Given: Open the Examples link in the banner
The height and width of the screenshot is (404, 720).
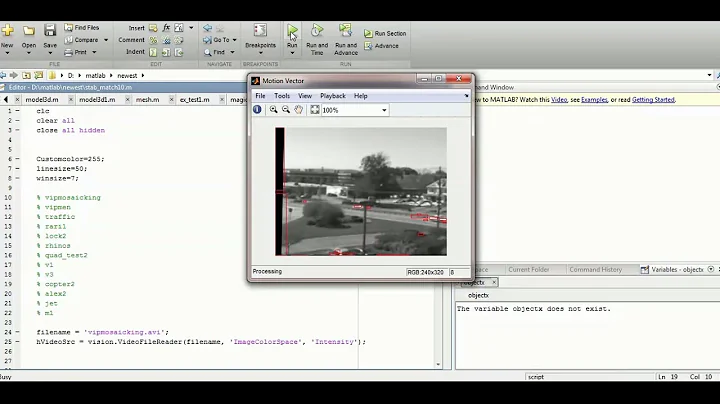Looking at the screenshot, I should click(x=594, y=100).
